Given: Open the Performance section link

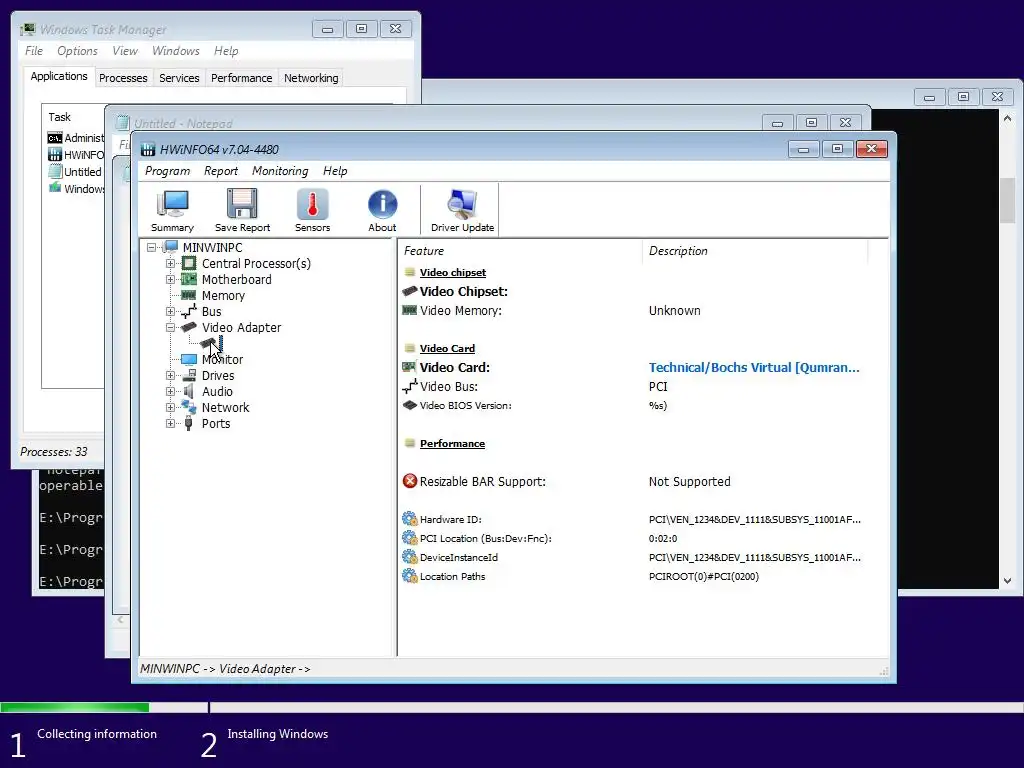Looking at the screenshot, I should click(452, 443).
